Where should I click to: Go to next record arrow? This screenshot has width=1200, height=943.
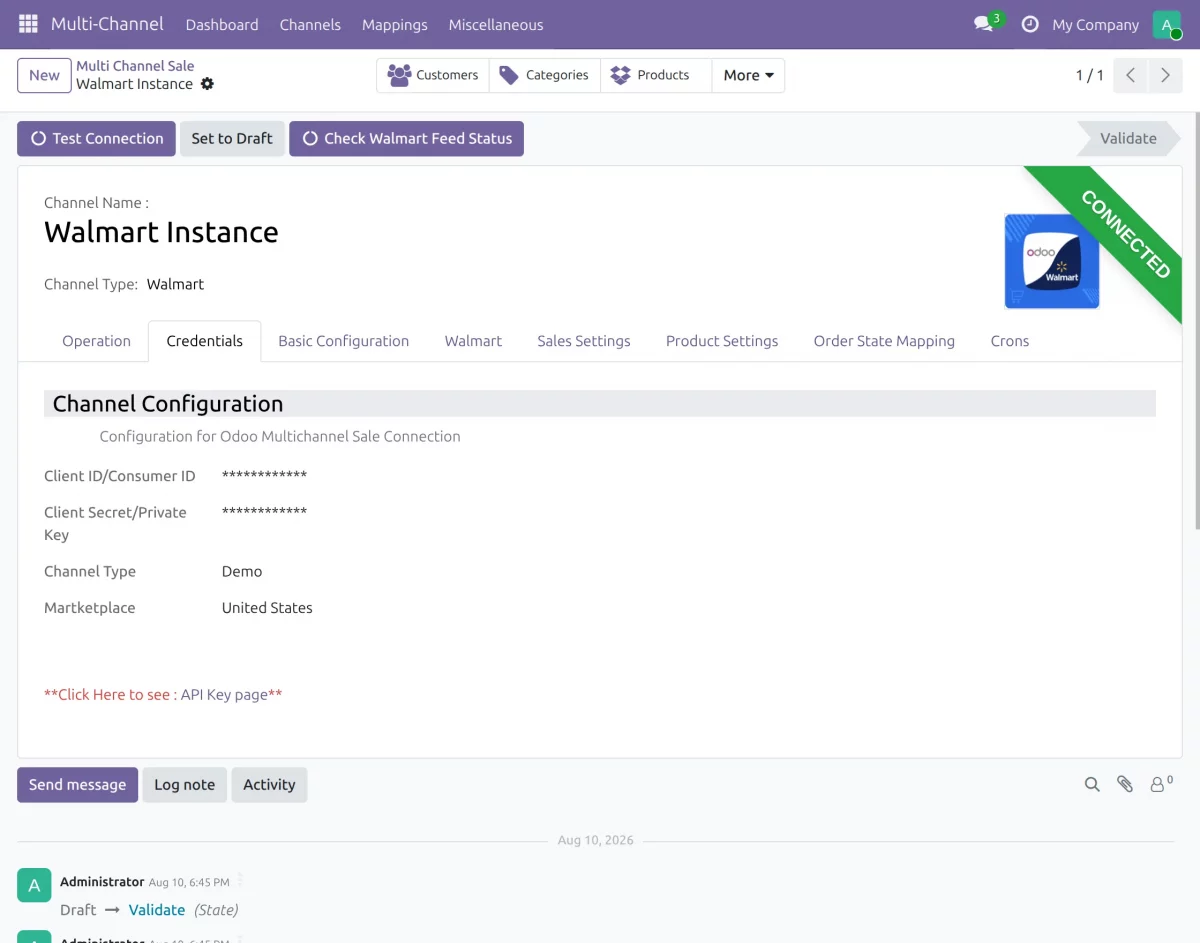point(1165,75)
